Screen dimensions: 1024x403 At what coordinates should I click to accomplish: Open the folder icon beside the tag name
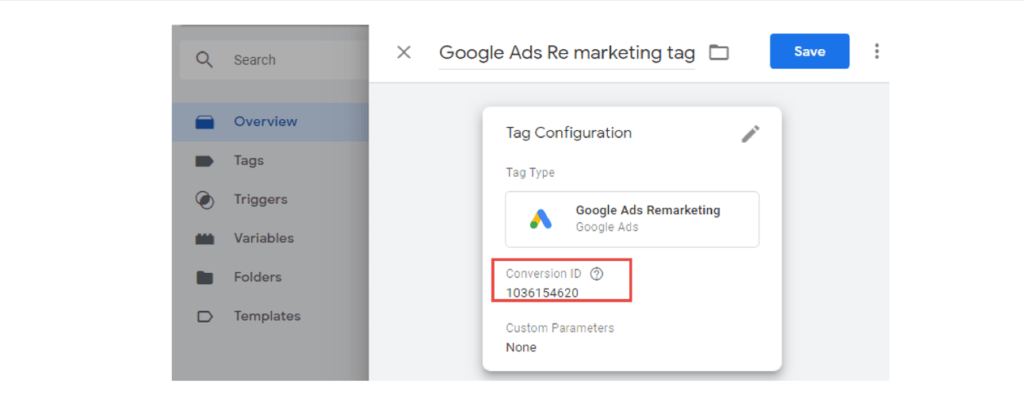[x=719, y=52]
